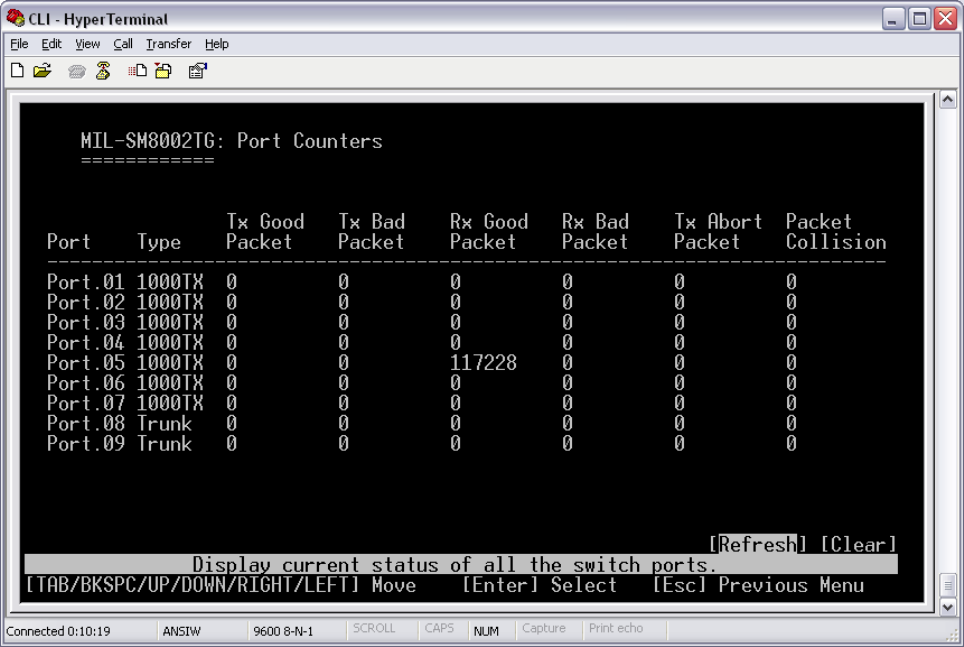Click the Open file folder toolbar icon

pyautogui.click(x=42, y=71)
